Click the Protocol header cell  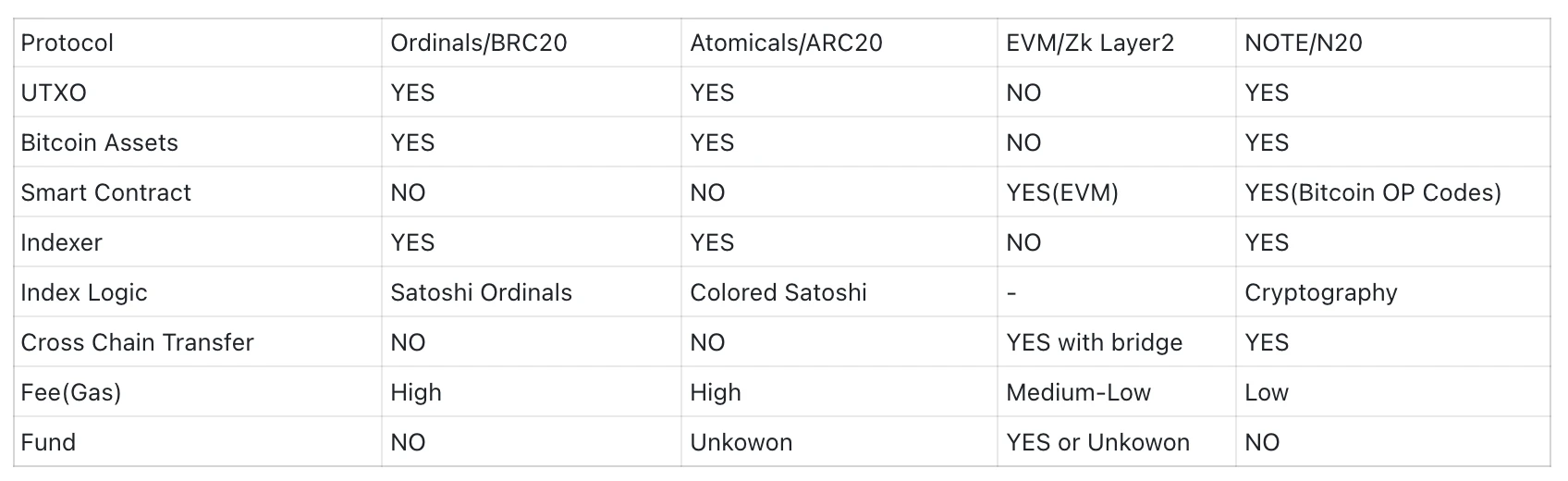(67, 43)
